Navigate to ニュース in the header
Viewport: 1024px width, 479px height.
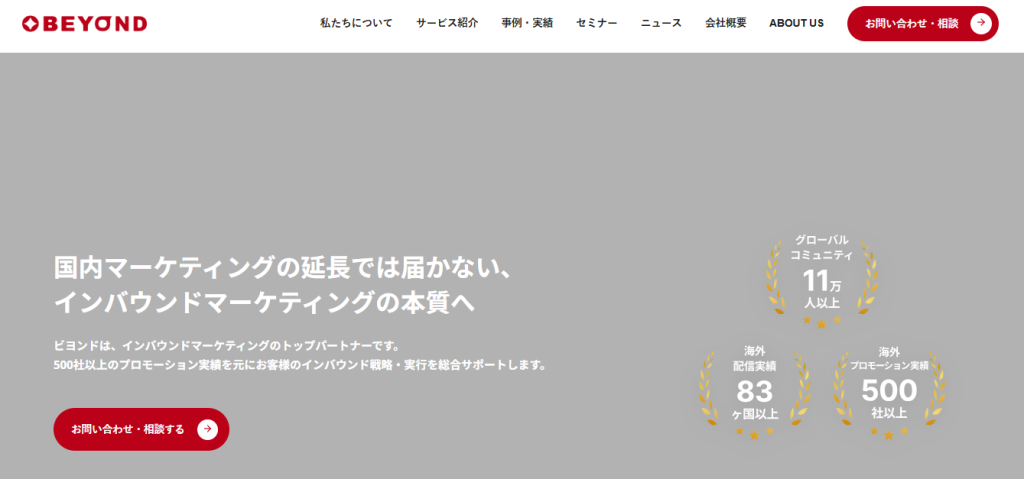(661, 23)
